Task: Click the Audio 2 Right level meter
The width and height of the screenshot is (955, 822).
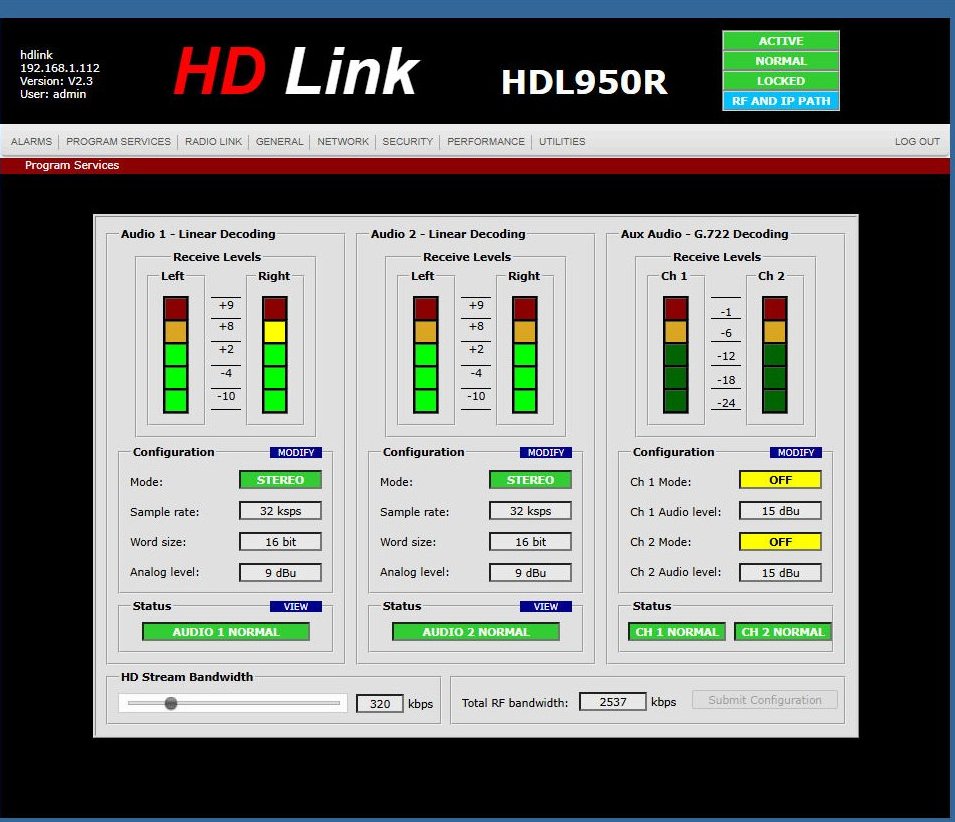Action: coord(524,355)
